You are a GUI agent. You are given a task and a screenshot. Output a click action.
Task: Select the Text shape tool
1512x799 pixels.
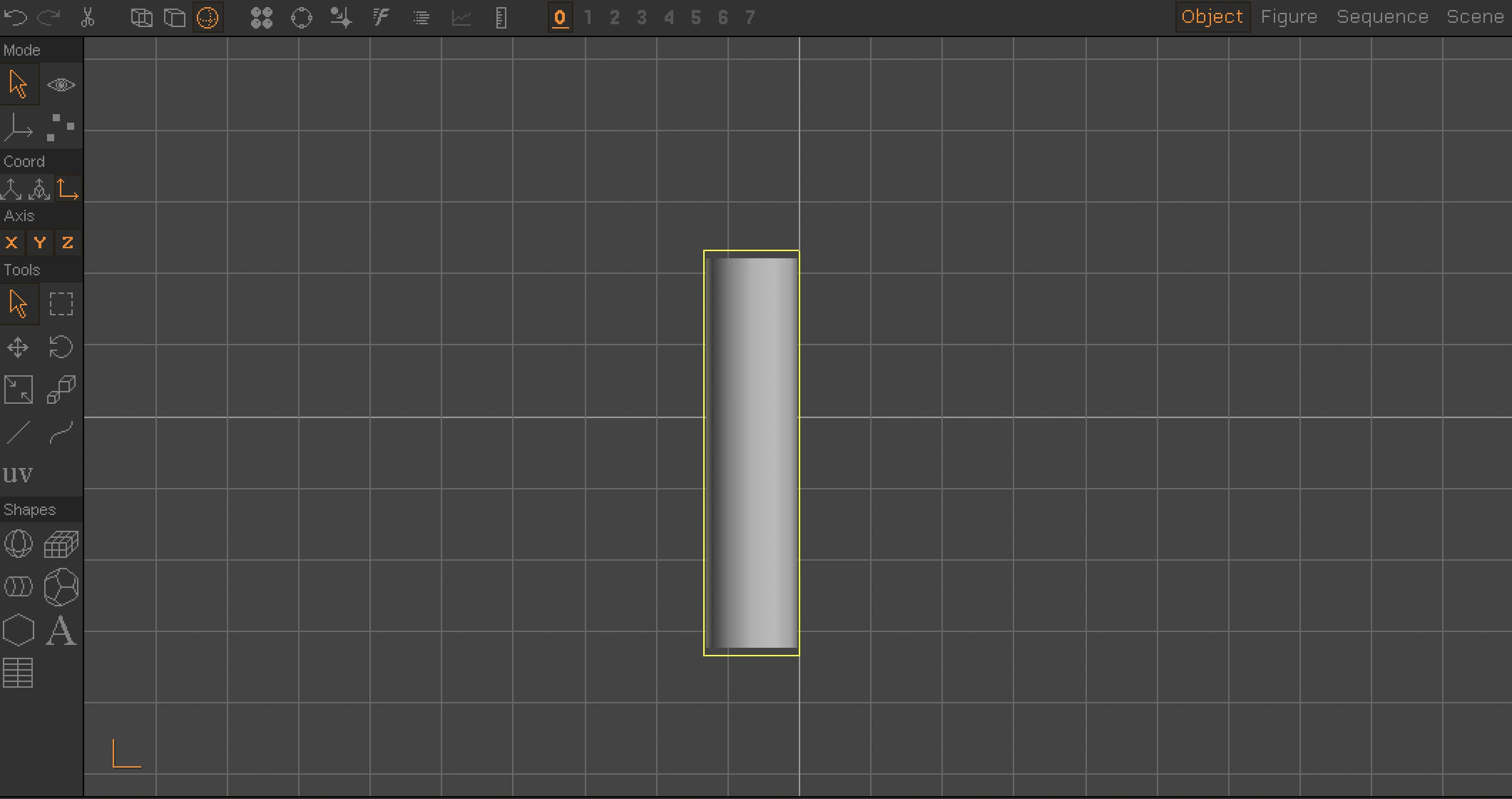(61, 631)
